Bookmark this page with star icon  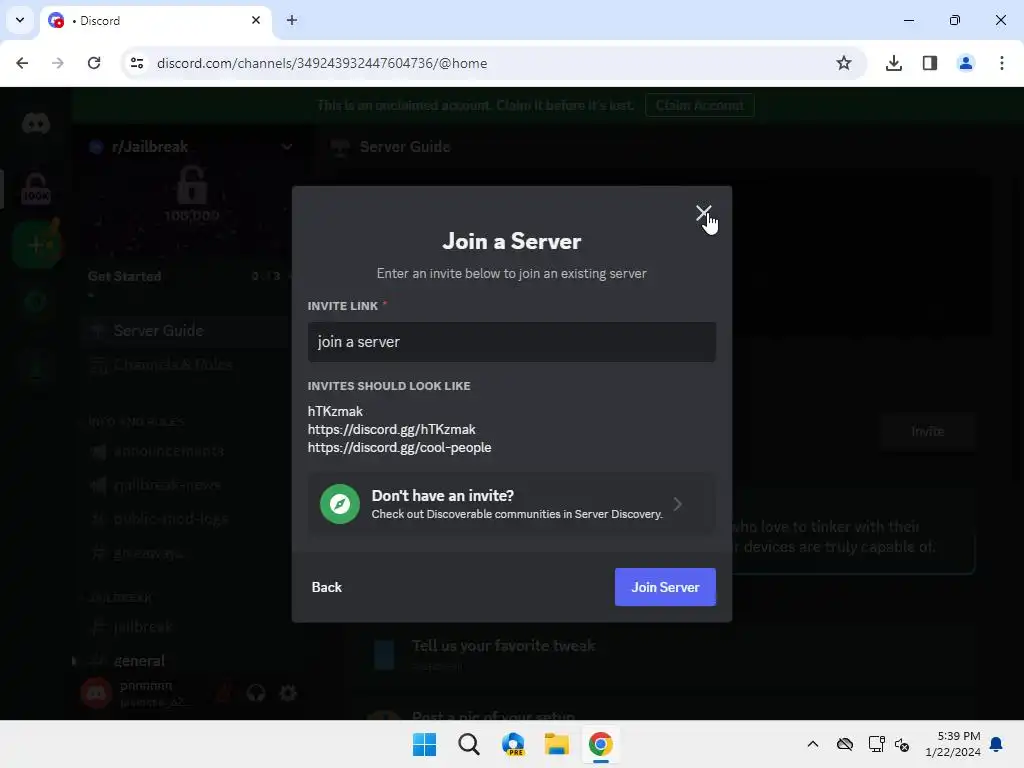(x=844, y=63)
